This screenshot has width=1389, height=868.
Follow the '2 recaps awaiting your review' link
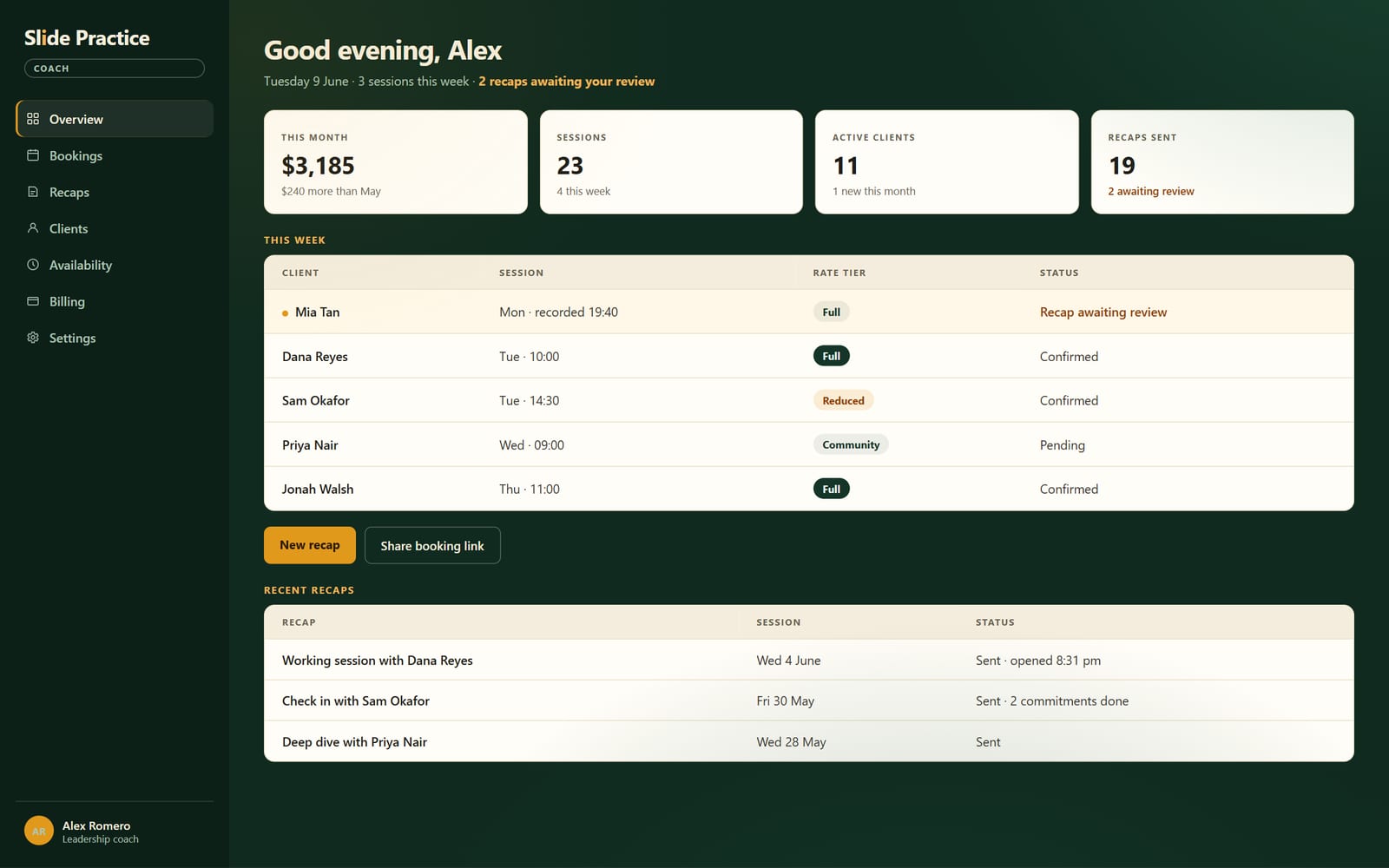567,81
